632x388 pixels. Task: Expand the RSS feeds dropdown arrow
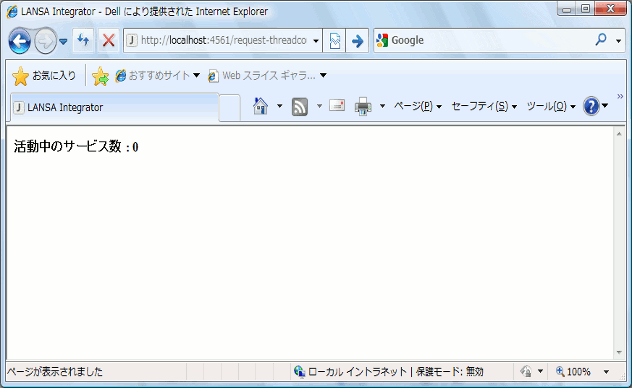(319, 106)
